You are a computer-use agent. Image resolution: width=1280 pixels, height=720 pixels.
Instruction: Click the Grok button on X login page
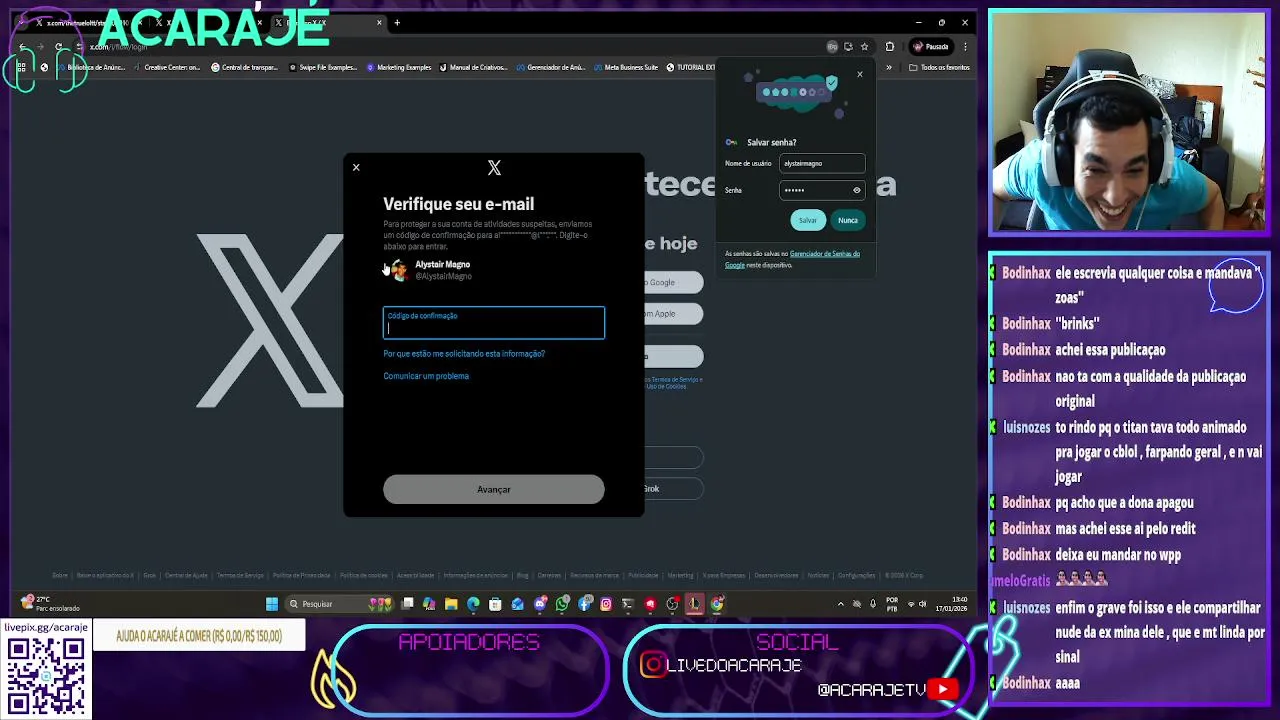(x=674, y=489)
